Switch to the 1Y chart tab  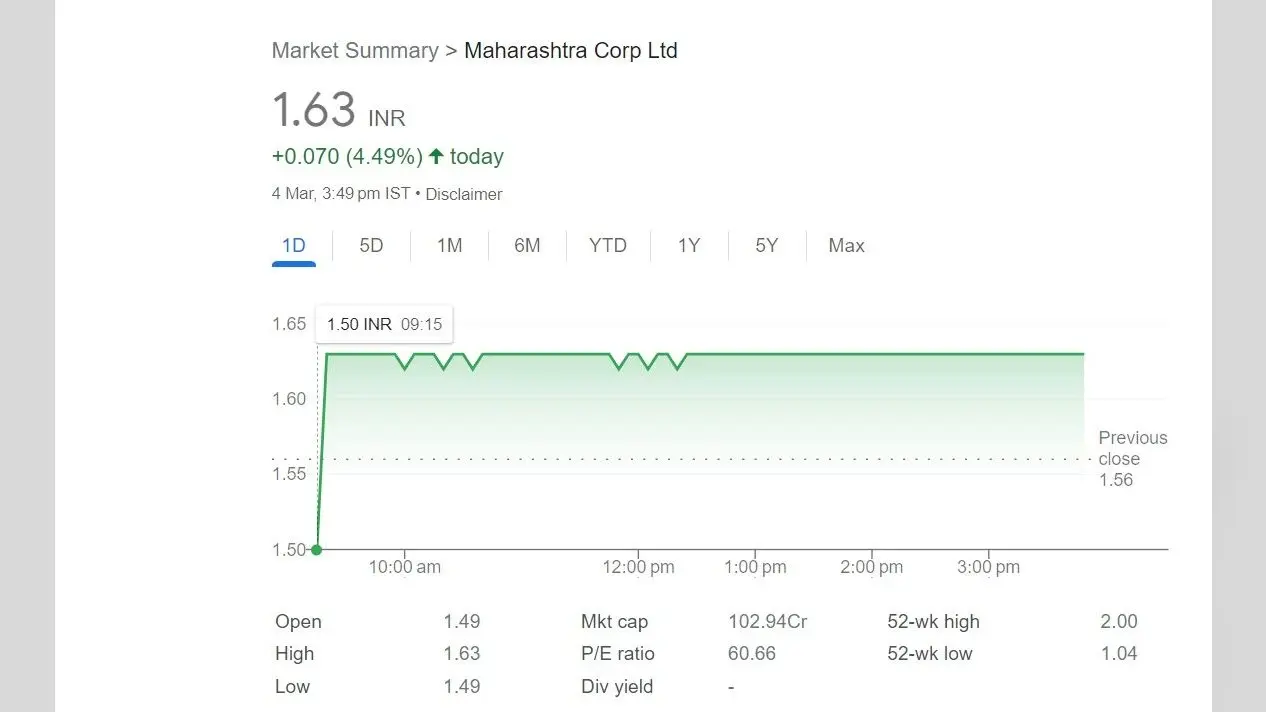(x=689, y=246)
